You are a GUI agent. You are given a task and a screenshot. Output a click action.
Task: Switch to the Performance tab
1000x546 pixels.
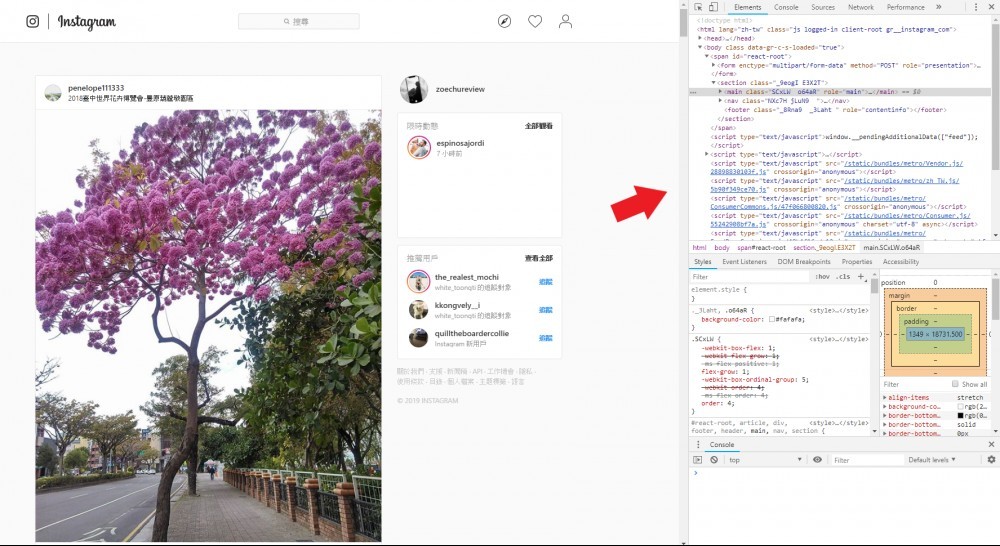pyautogui.click(x=905, y=7)
